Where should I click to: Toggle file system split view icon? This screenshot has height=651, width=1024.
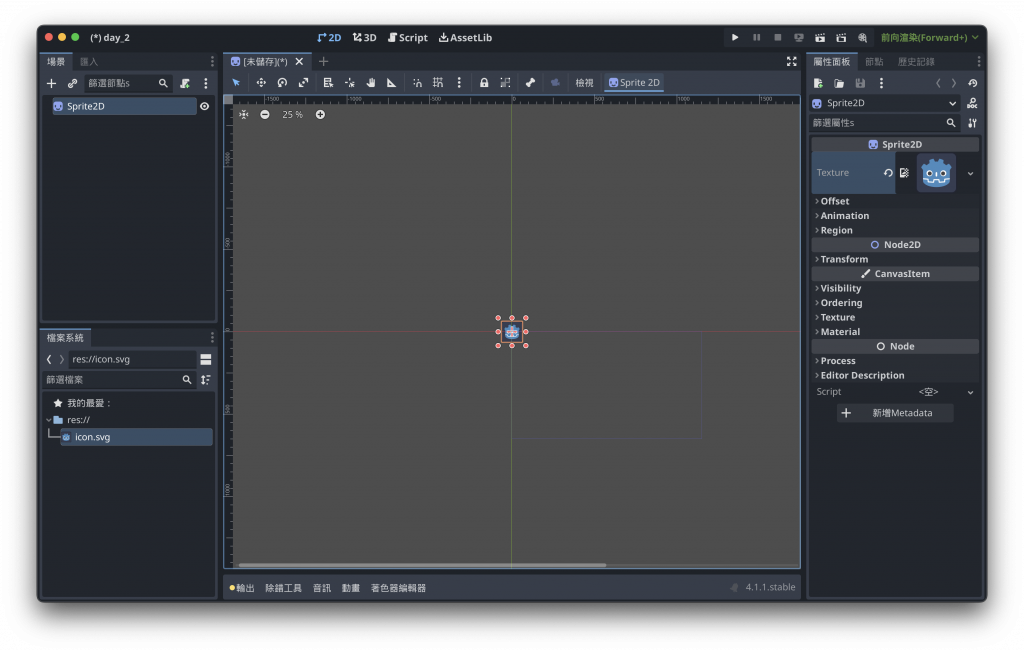coord(206,359)
